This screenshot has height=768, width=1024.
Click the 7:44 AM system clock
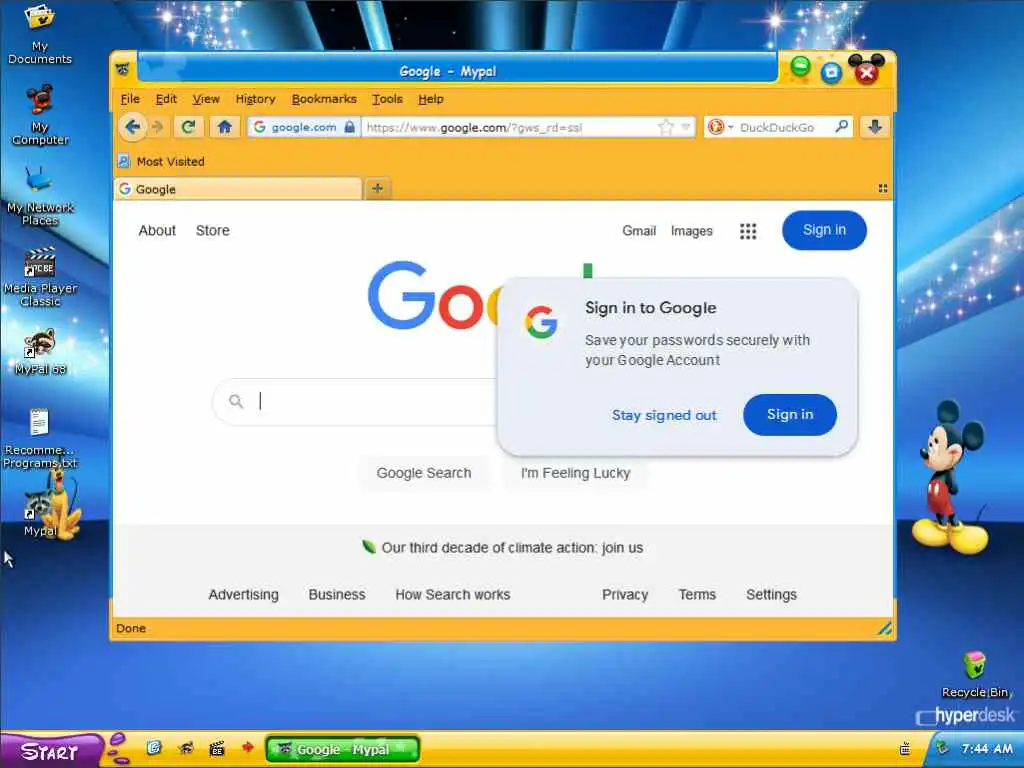[987, 748]
